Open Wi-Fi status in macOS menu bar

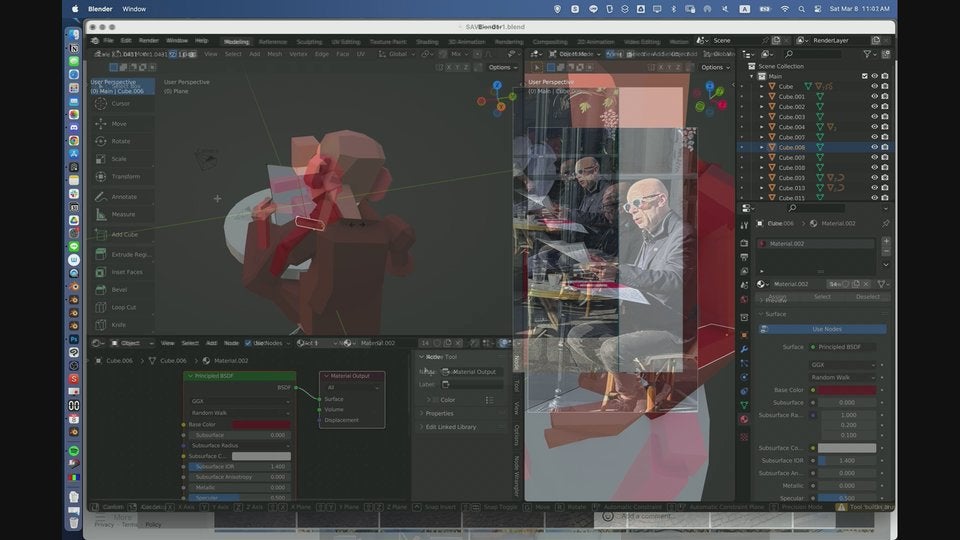785,9
